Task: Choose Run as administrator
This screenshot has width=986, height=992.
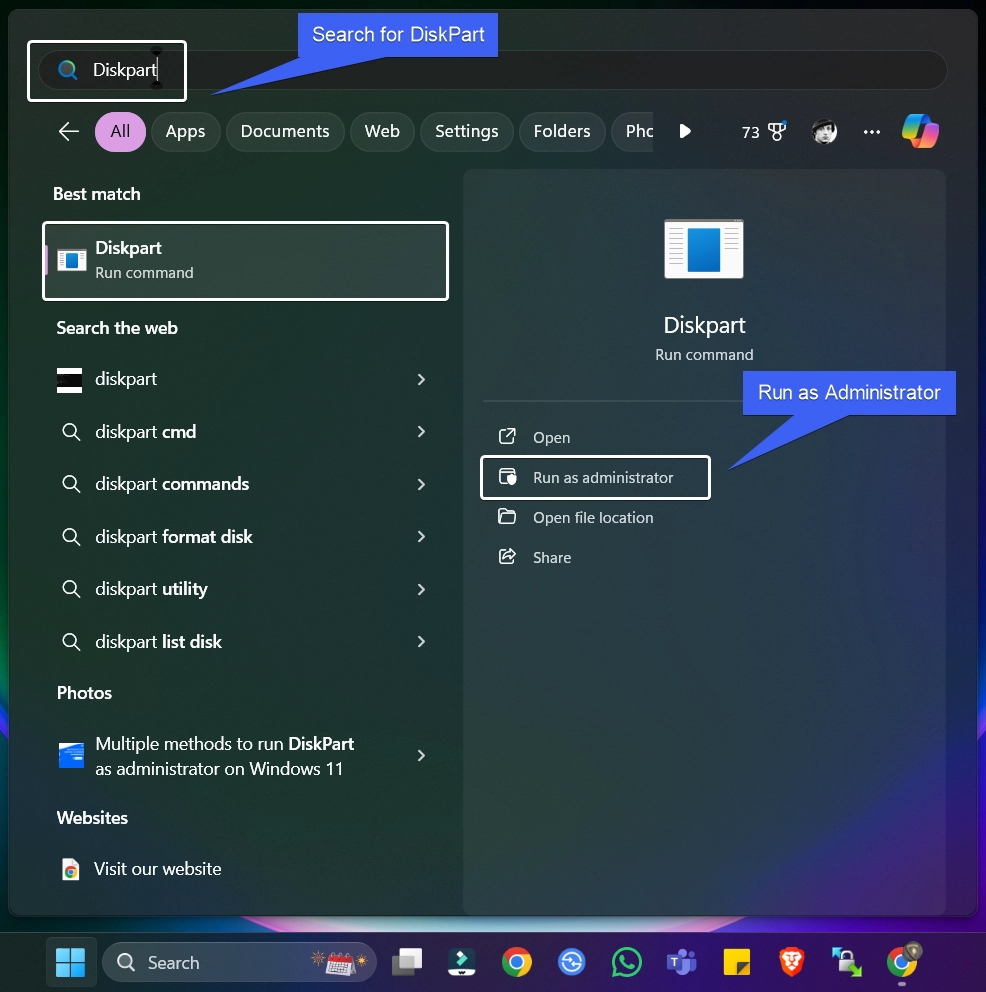Action: point(595,478)
